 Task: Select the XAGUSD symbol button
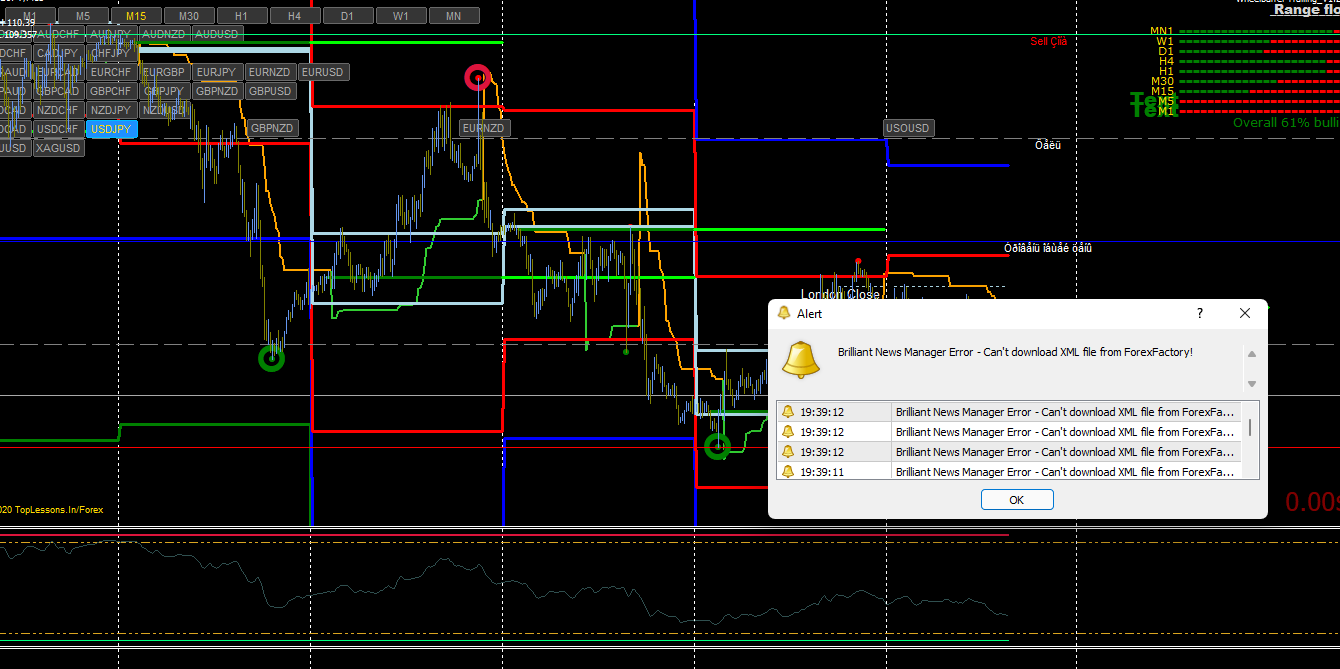coord(58,148)
